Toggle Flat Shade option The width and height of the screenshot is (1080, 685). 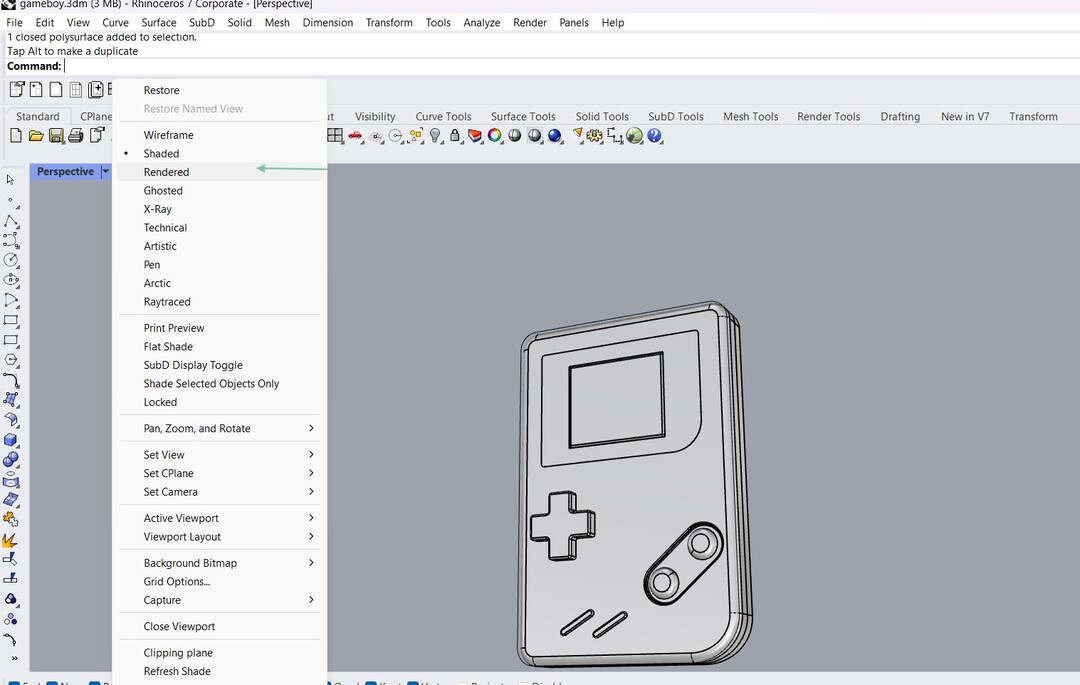click(168, 347)
